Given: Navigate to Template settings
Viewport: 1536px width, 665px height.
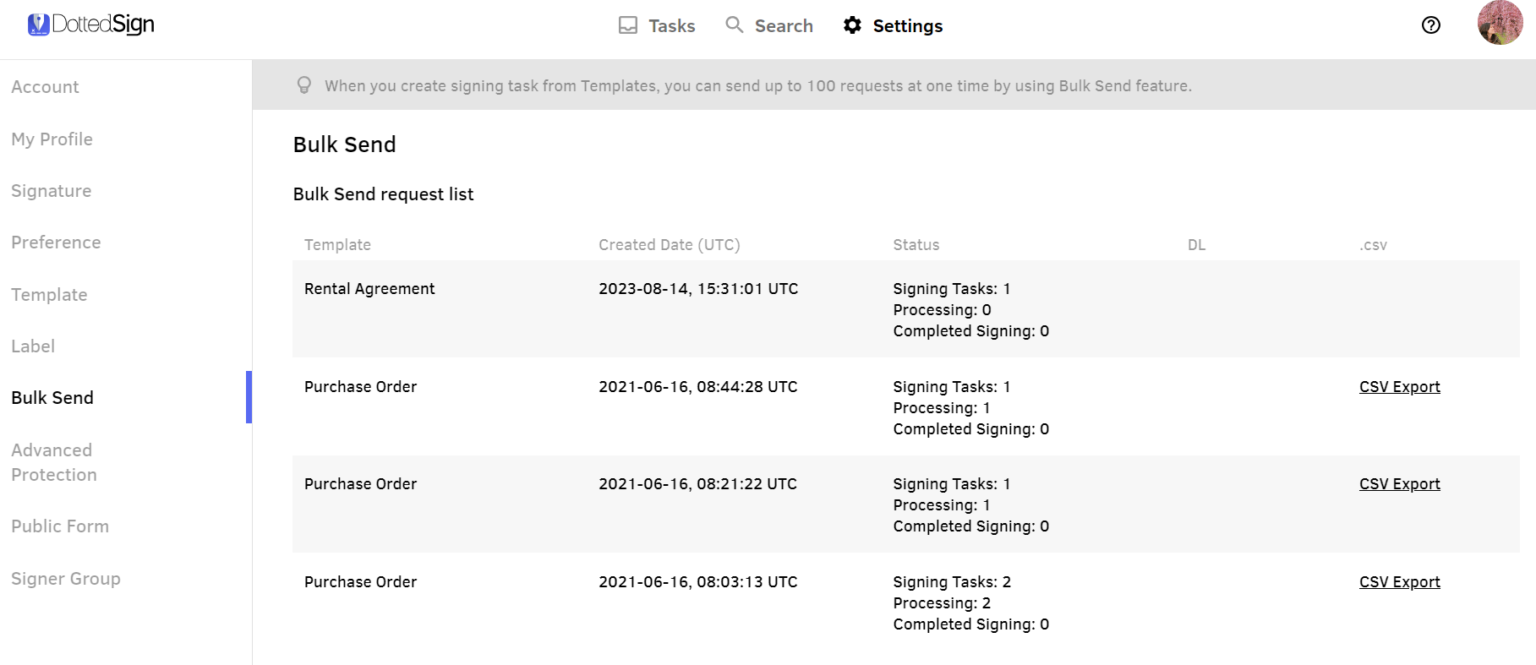Looking at the screenshot, I should [x=49, y=295].
